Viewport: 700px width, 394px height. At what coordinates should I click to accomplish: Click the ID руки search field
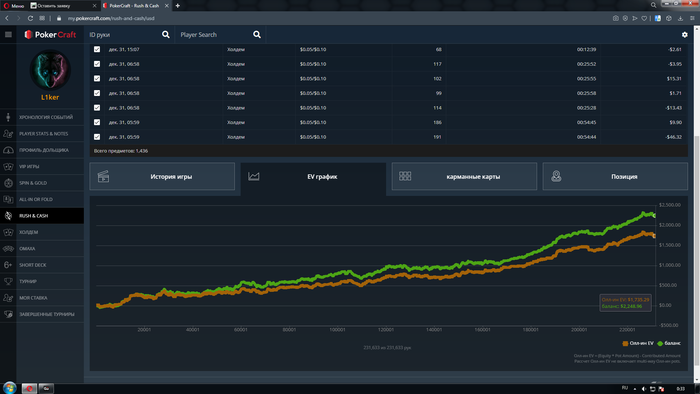[123, 34]
